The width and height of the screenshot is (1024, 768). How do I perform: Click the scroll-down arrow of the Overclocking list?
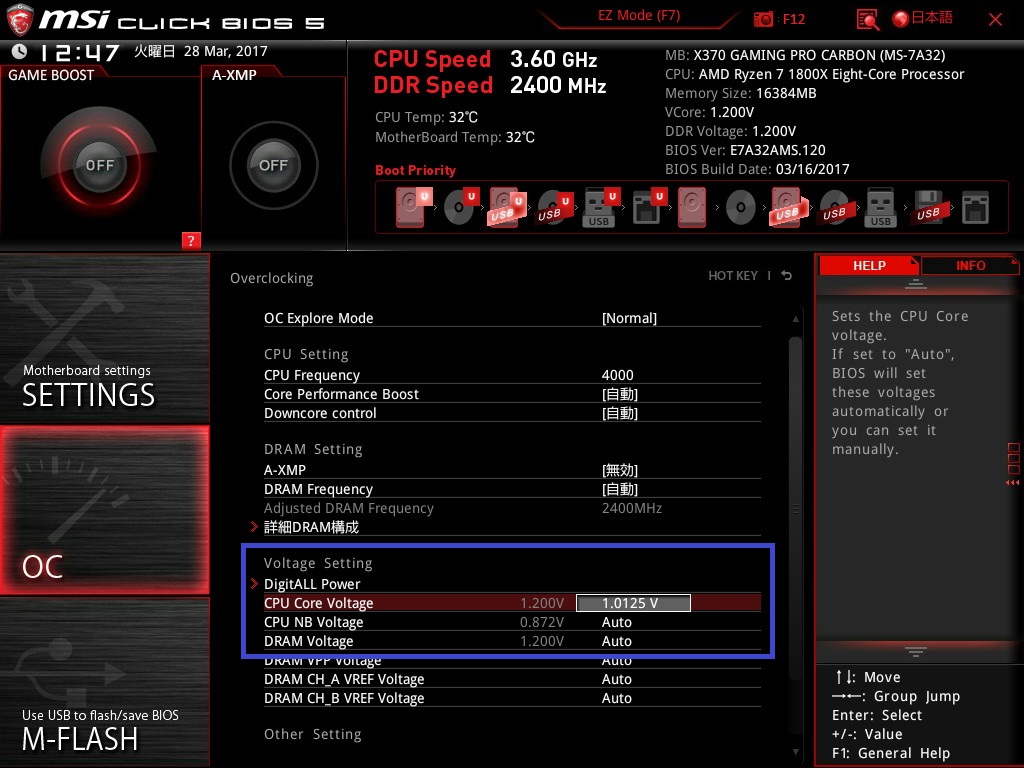coord(795,752)
